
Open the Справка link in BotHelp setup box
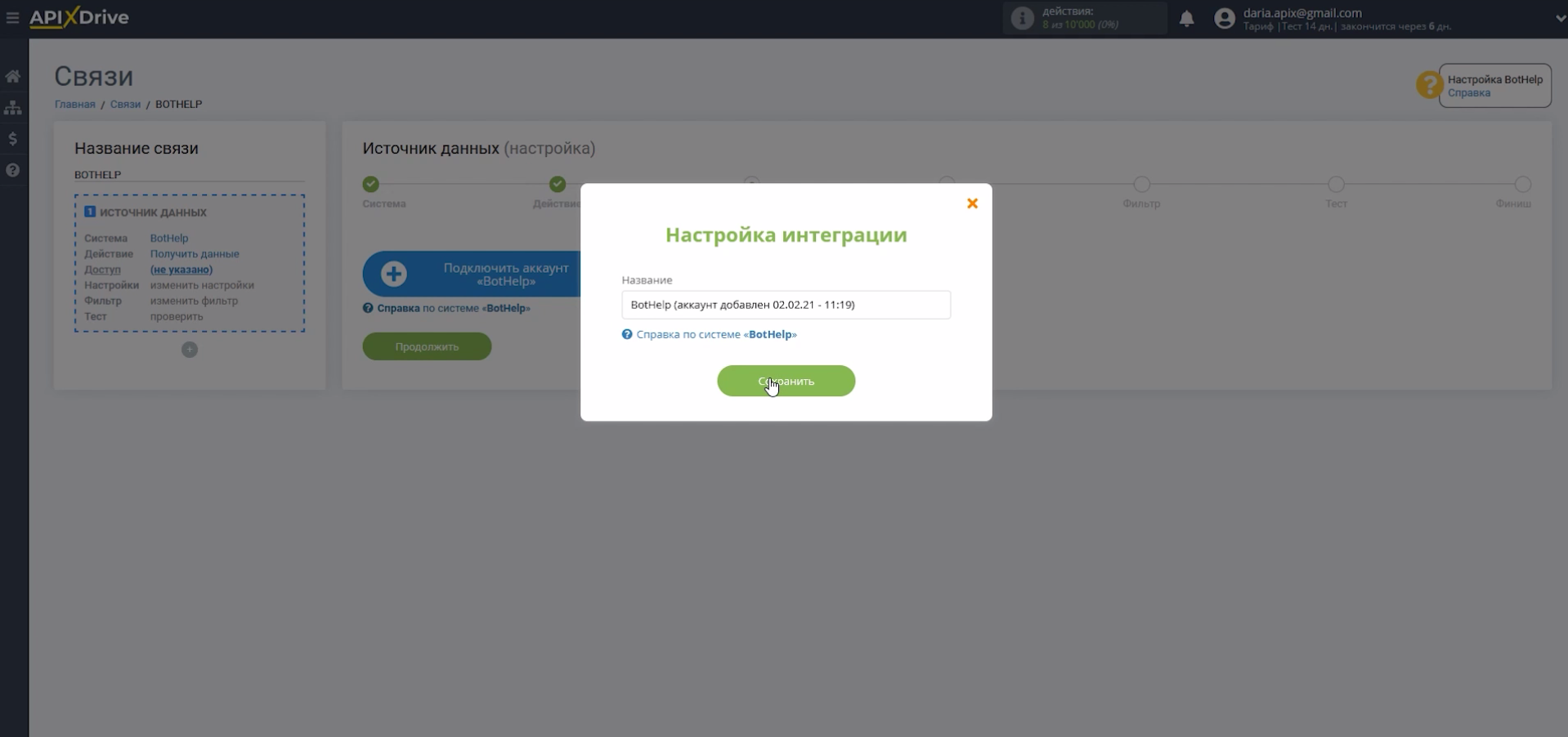point(1468,92)
